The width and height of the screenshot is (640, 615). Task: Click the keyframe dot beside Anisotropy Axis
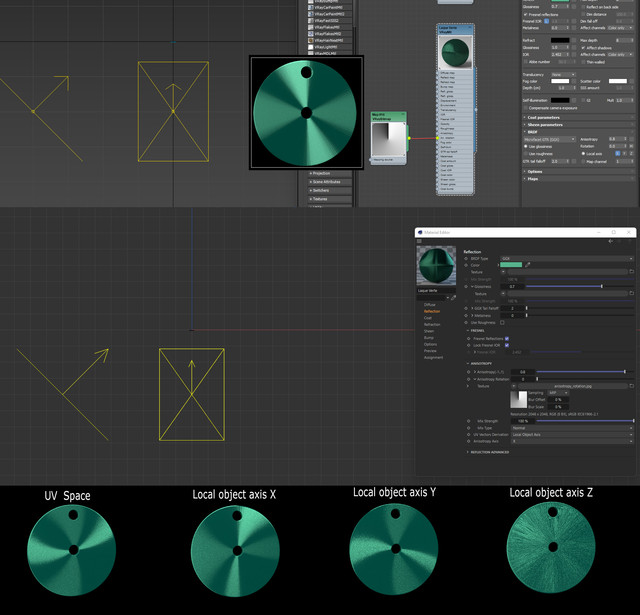point(469,441)
